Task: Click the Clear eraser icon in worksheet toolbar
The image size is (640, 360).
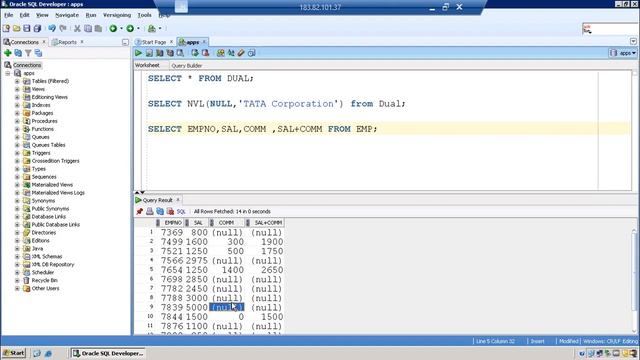Action: click(241, 53)
